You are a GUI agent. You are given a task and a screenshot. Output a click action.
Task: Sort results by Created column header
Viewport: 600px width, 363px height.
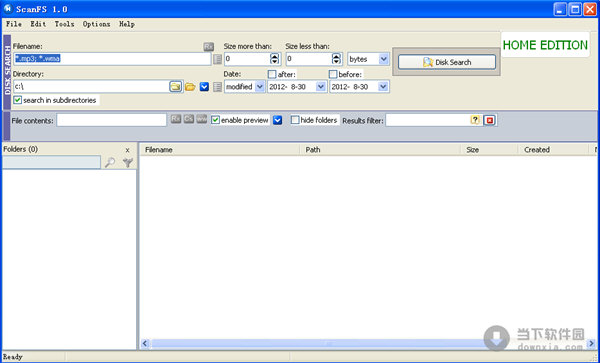[x=553, y=150]
